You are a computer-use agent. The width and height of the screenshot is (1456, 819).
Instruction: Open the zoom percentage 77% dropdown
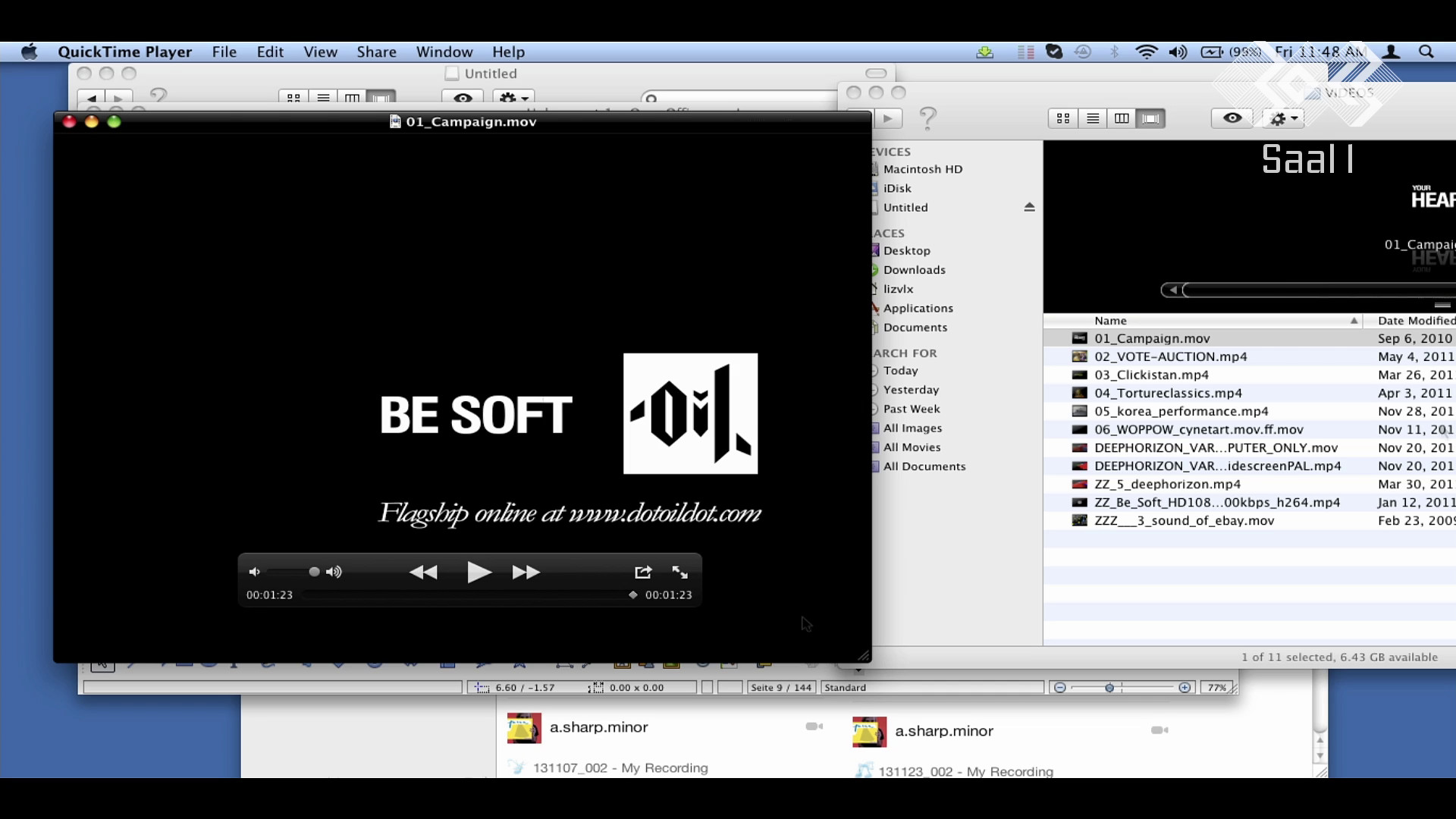[x=1216, y=688]
